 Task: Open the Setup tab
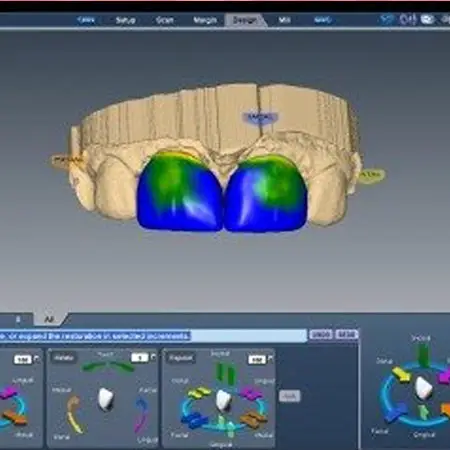(125, 20)
